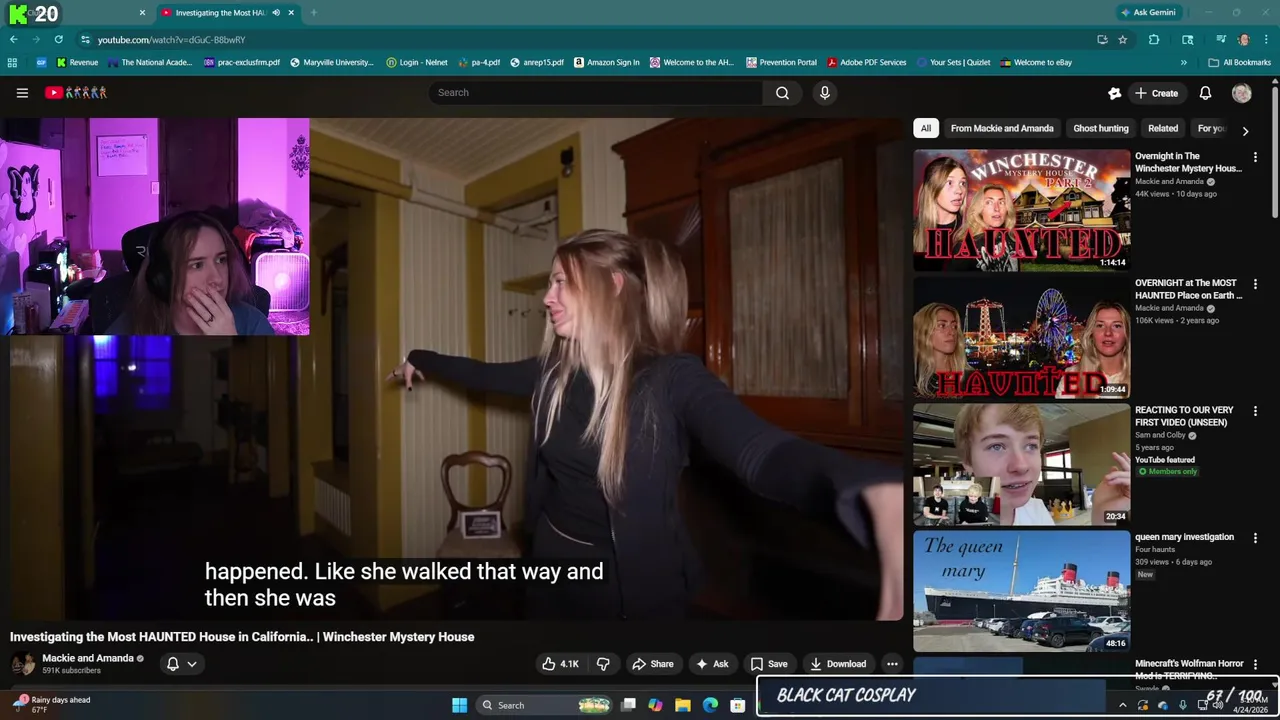
Task: Open the Revenue bookmark
Action: tap(77, 62)
